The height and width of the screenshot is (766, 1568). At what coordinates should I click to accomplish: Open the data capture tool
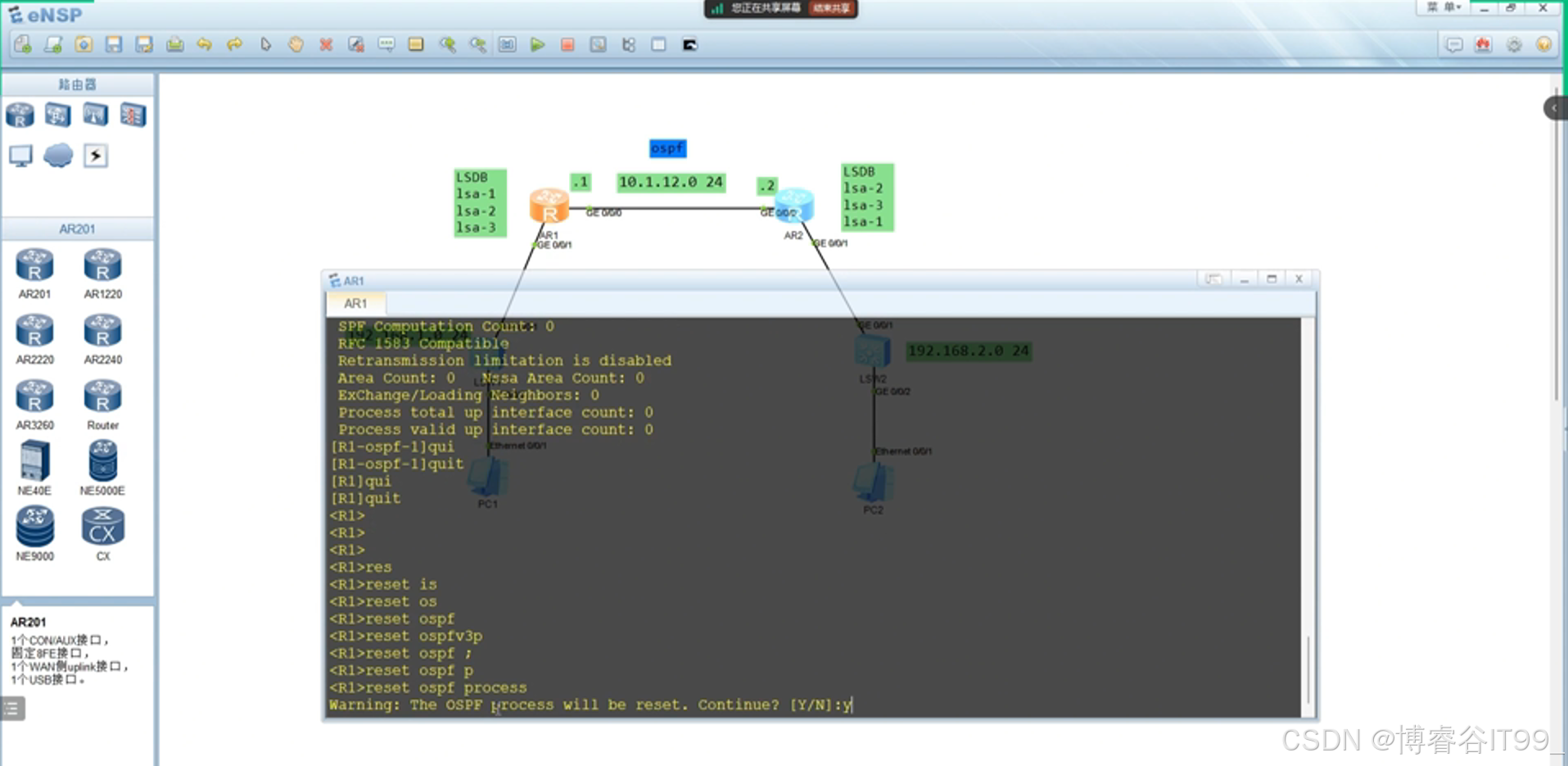coord(599,45)
